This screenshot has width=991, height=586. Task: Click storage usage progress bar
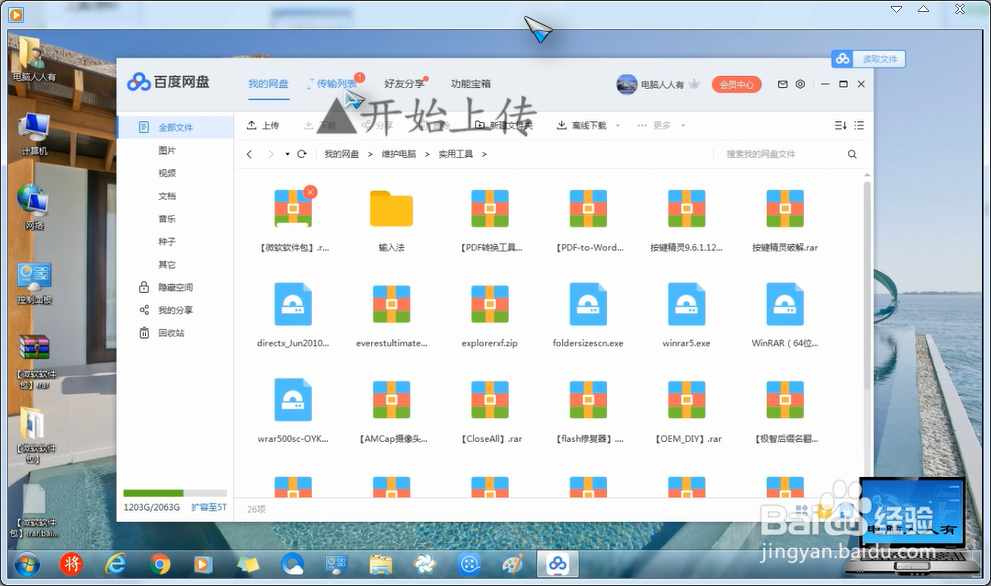click(x=175, y=492)
